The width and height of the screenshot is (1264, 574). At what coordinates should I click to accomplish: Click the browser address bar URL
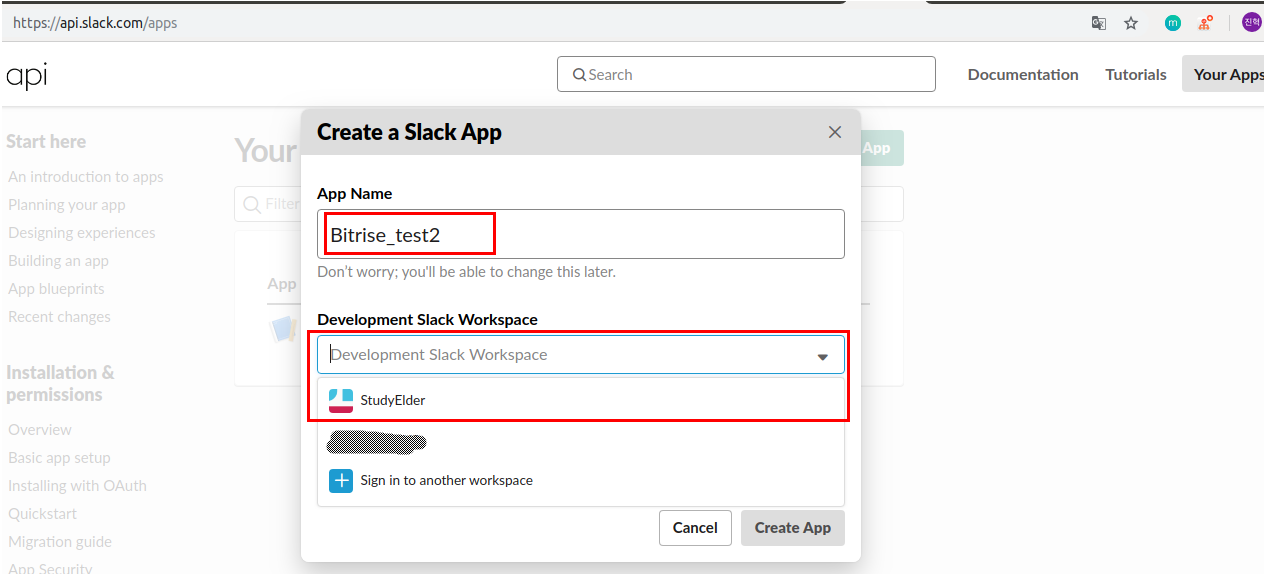(x=95, y=22)
